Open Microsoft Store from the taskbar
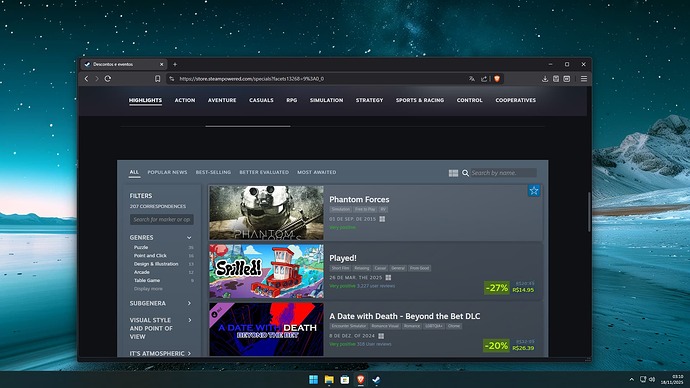 [x=345, y=379]
